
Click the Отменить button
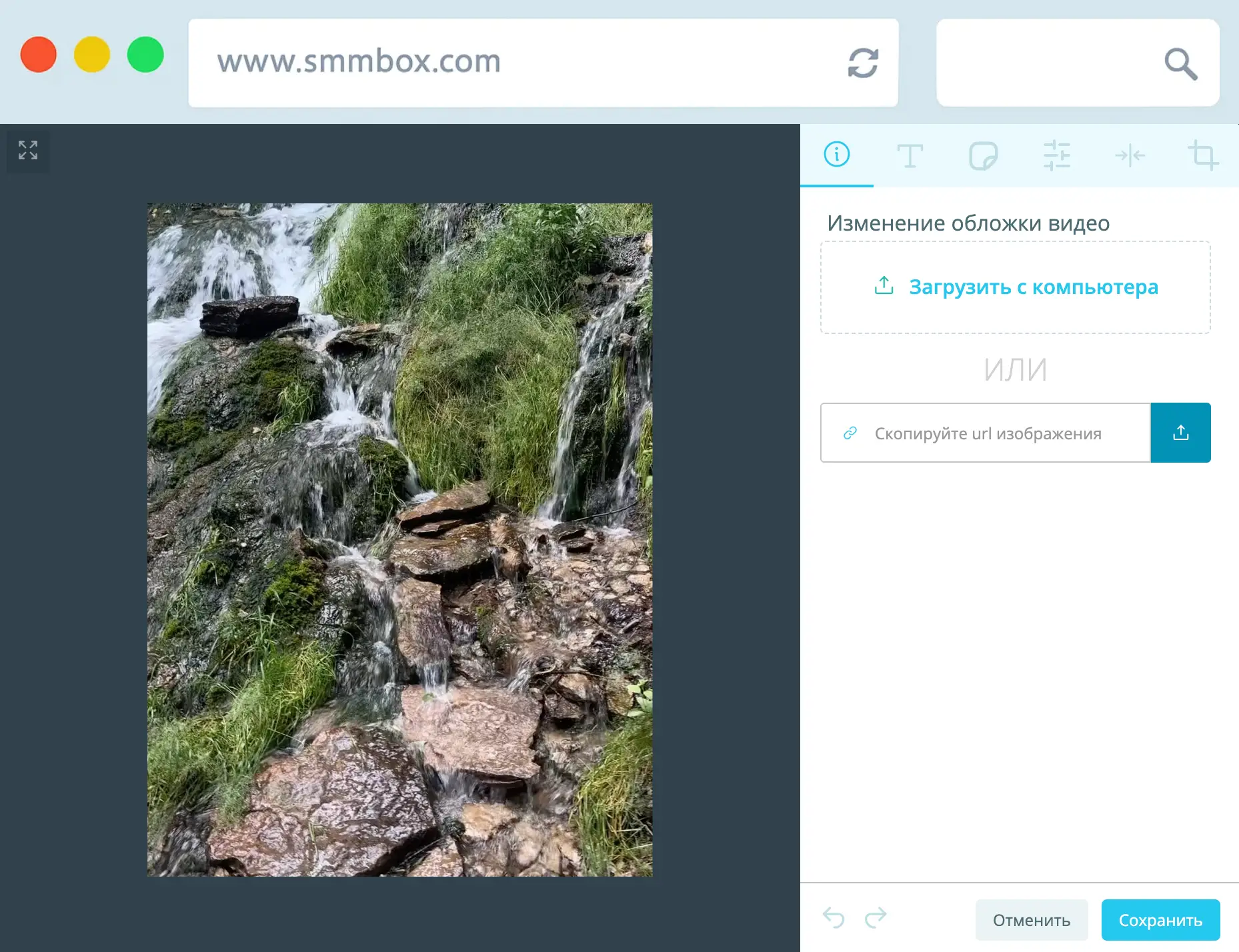coord(1032,919)
